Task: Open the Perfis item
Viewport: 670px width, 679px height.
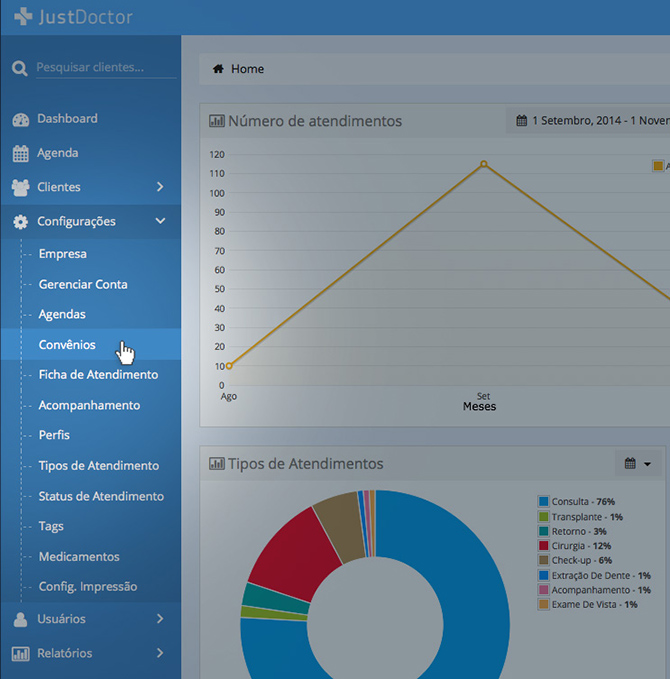Action: pyautogui.click(x=54, y=435)
